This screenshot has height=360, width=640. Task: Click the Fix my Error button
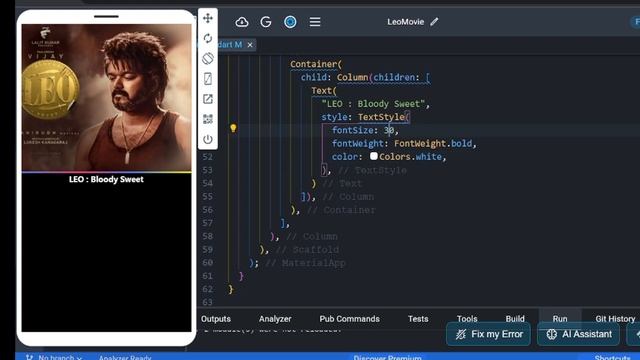click(x=489, y=334)
